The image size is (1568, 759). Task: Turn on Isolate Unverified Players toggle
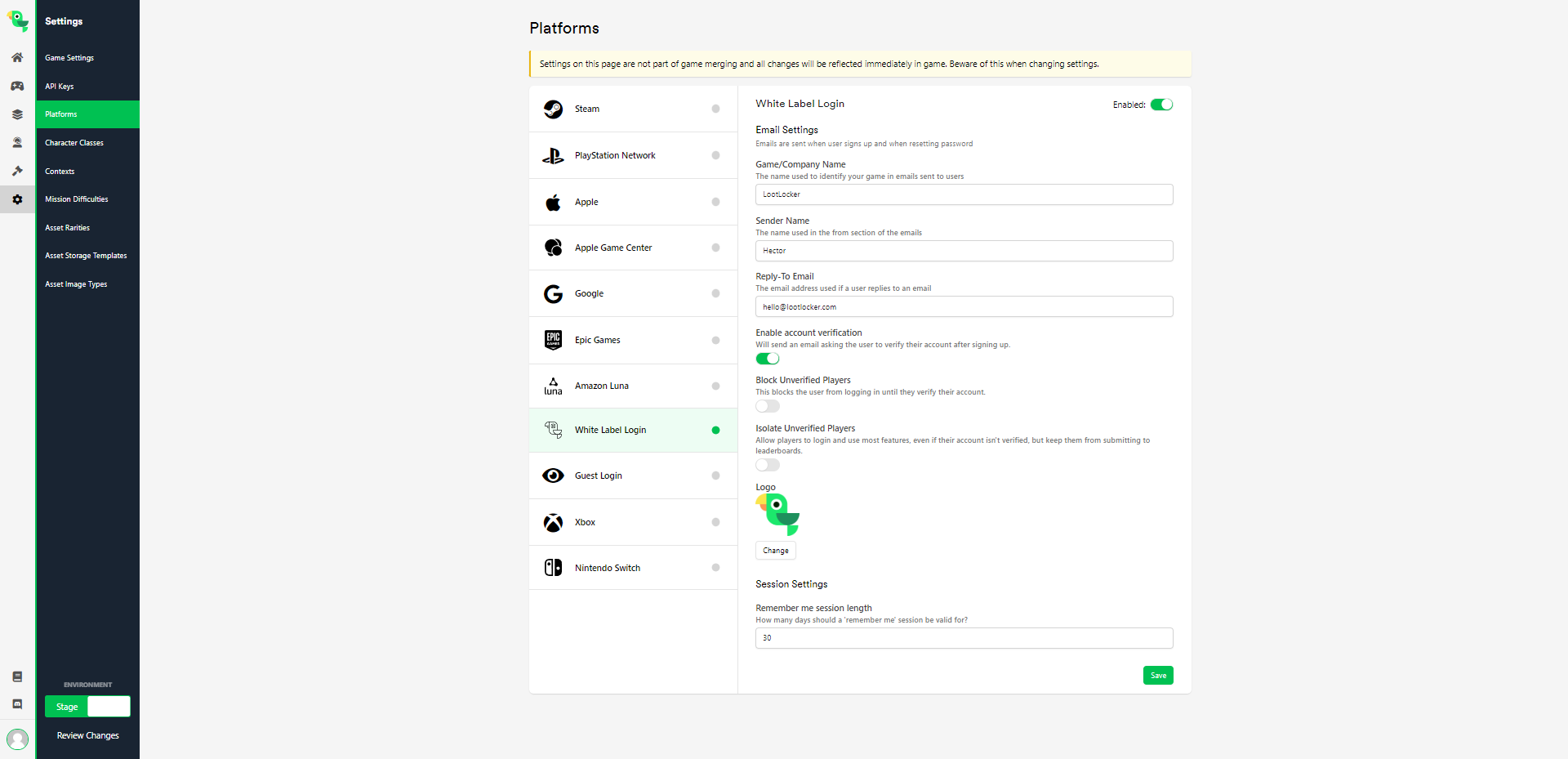pos(767,465)
